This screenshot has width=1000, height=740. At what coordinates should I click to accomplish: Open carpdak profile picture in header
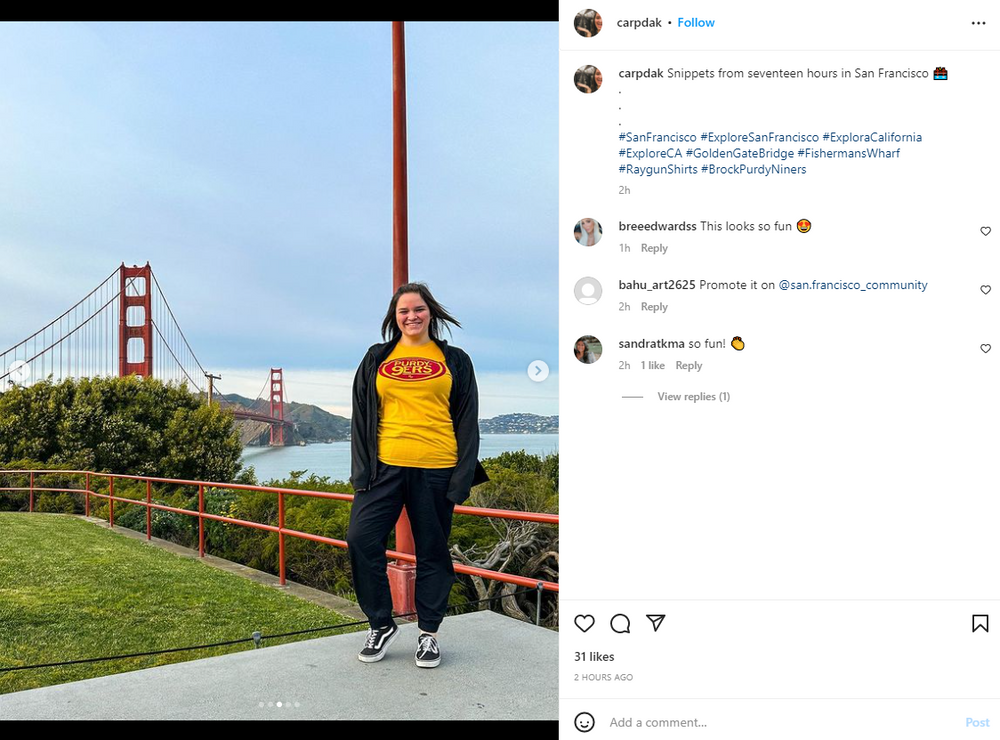pos(588,23)
